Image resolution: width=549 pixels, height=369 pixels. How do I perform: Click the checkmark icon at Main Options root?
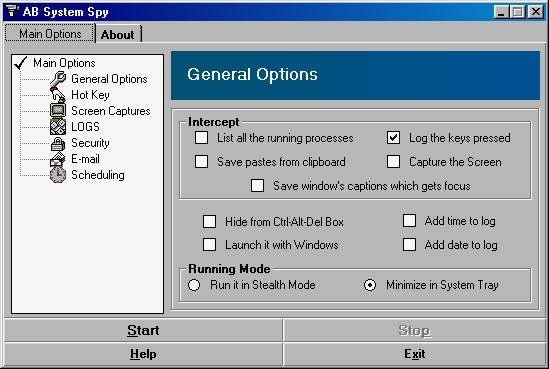coord(21,63)
